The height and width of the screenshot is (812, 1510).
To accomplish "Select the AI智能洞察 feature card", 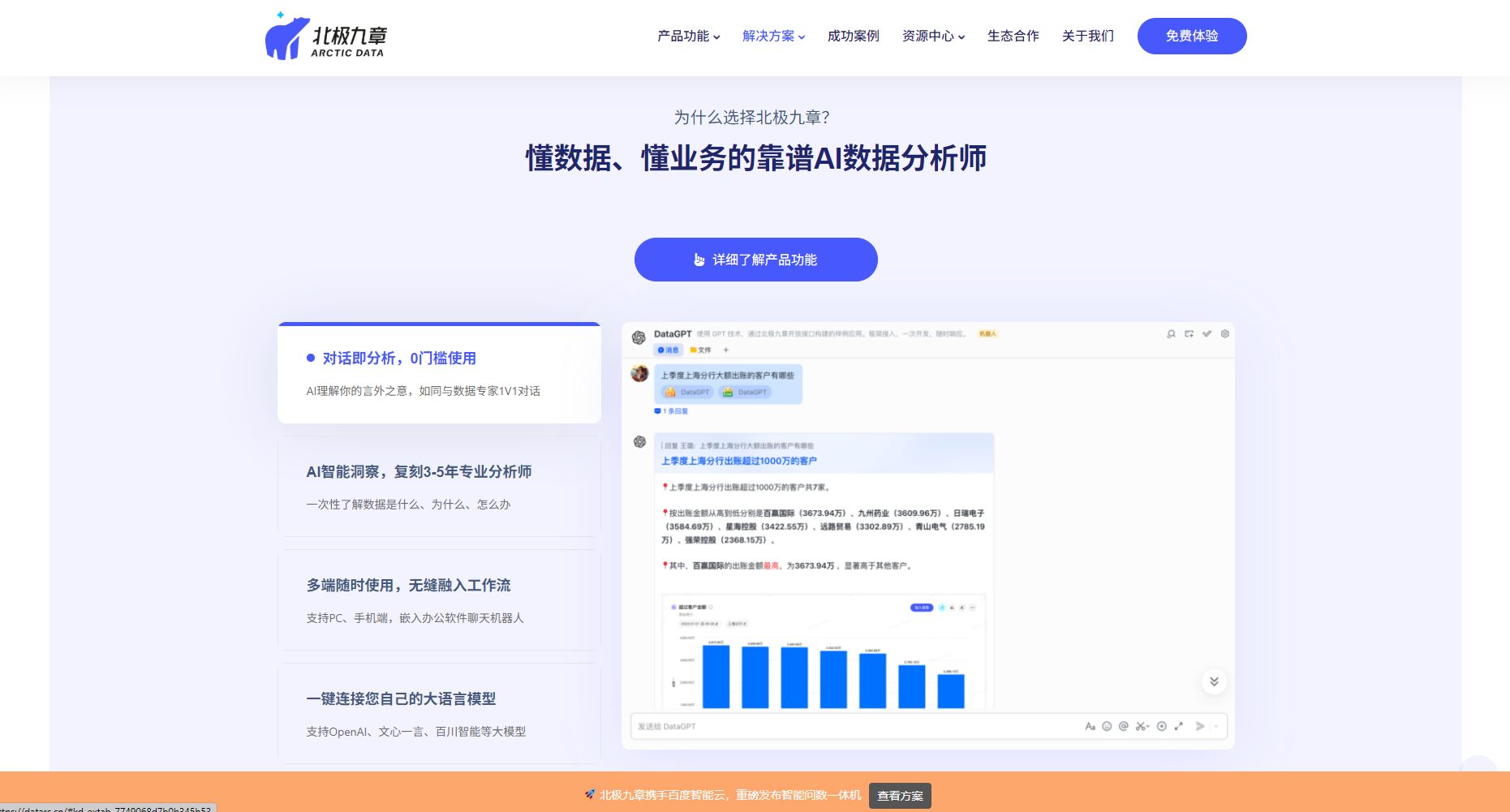I will [x=439, y=487].
